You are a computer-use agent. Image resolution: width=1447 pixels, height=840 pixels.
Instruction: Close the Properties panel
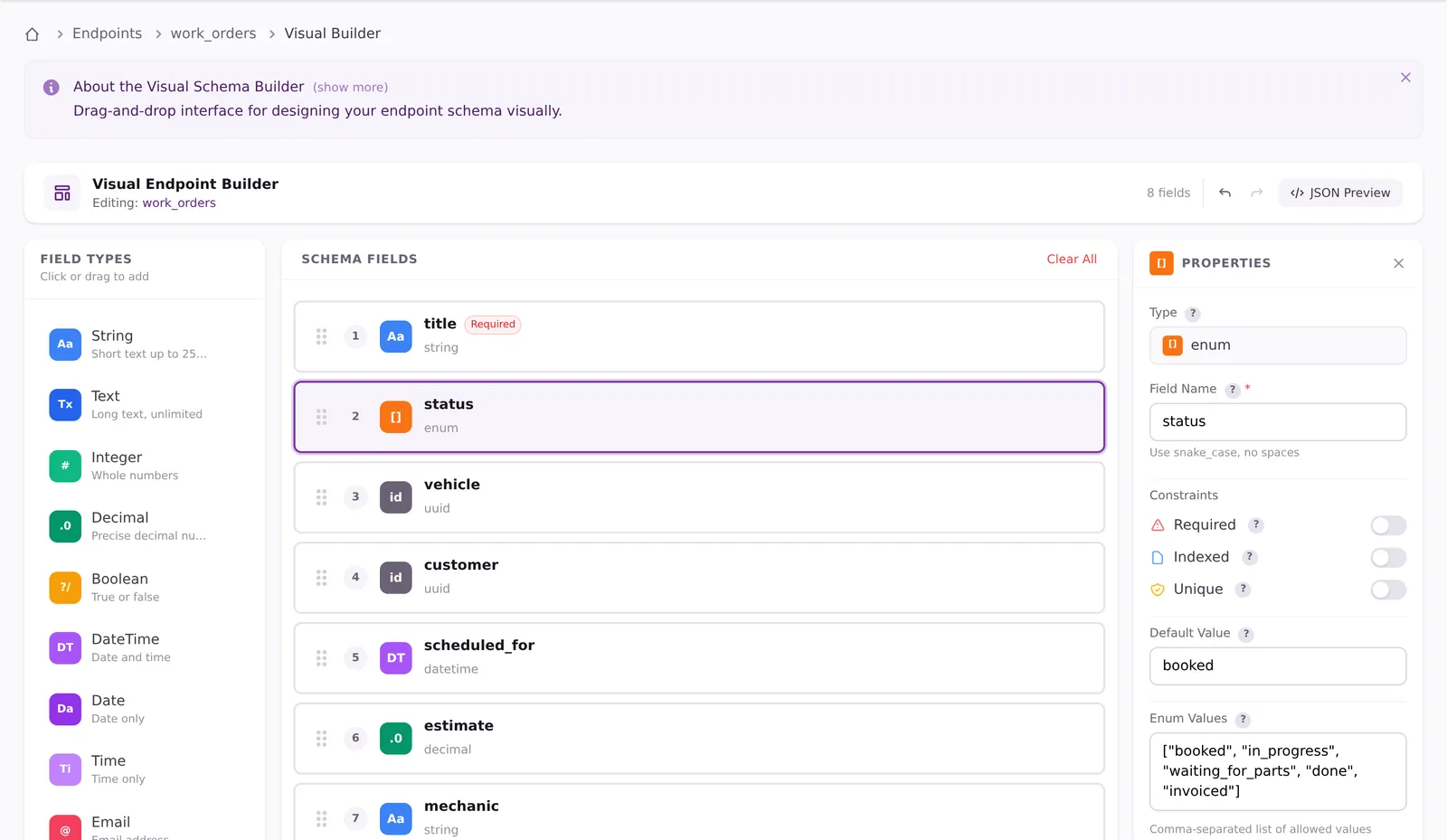click(1398, 263)
